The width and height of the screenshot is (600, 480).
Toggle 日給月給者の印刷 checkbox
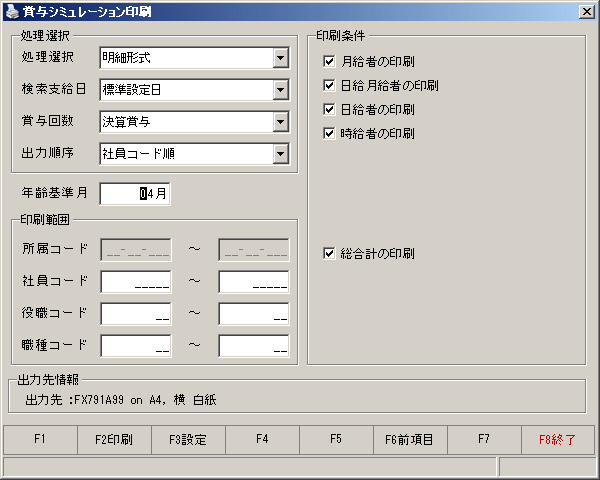pos(329,85)
